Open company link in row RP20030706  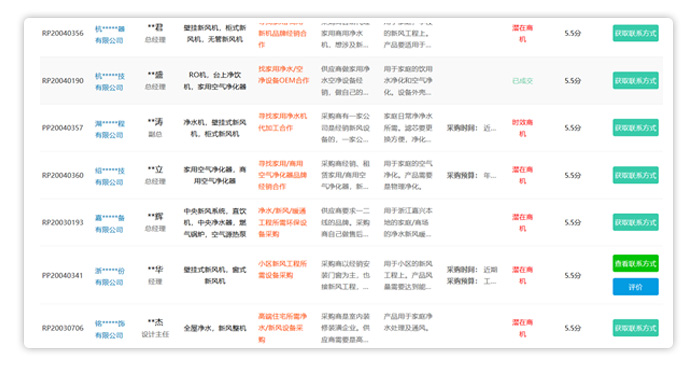[109, 329]
